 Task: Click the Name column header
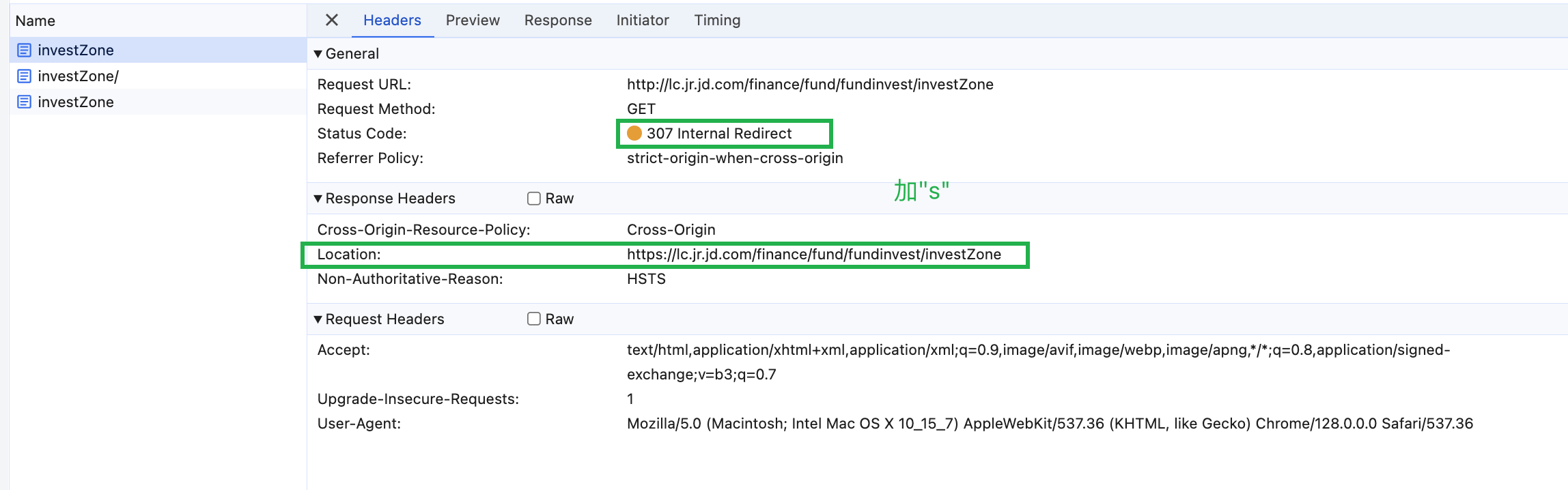click(36, 20)
